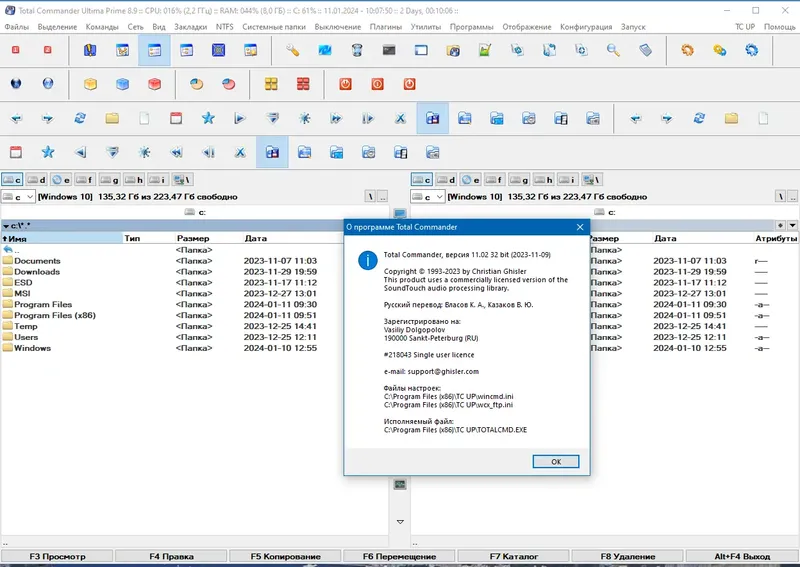Click the F5 Копирование button
The width and height of the screenshot is (800, 567).
pos(285,556)
